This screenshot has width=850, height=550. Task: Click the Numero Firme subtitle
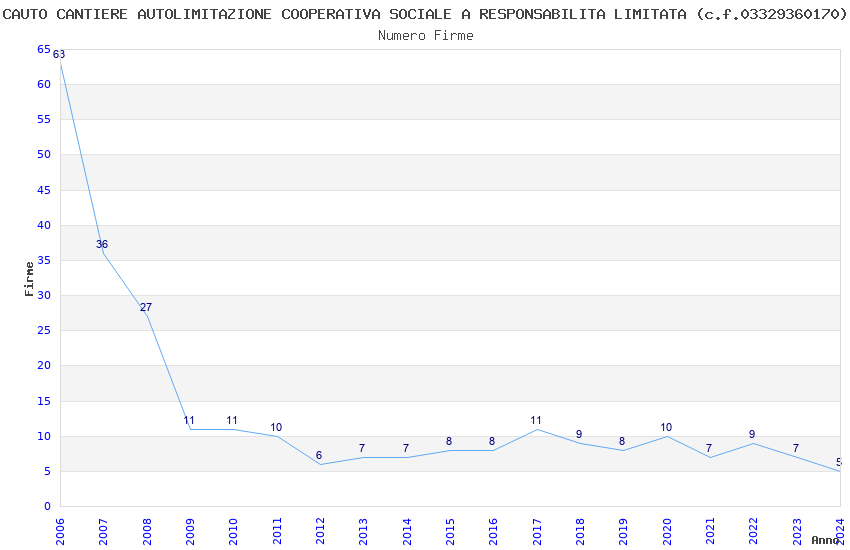point(425,35)
